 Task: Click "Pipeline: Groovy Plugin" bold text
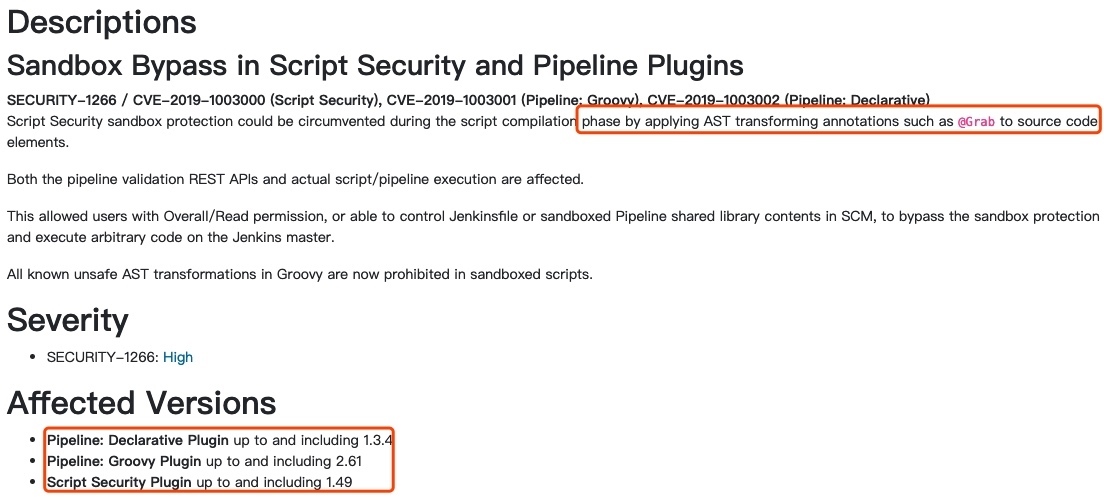coord(123,461)
